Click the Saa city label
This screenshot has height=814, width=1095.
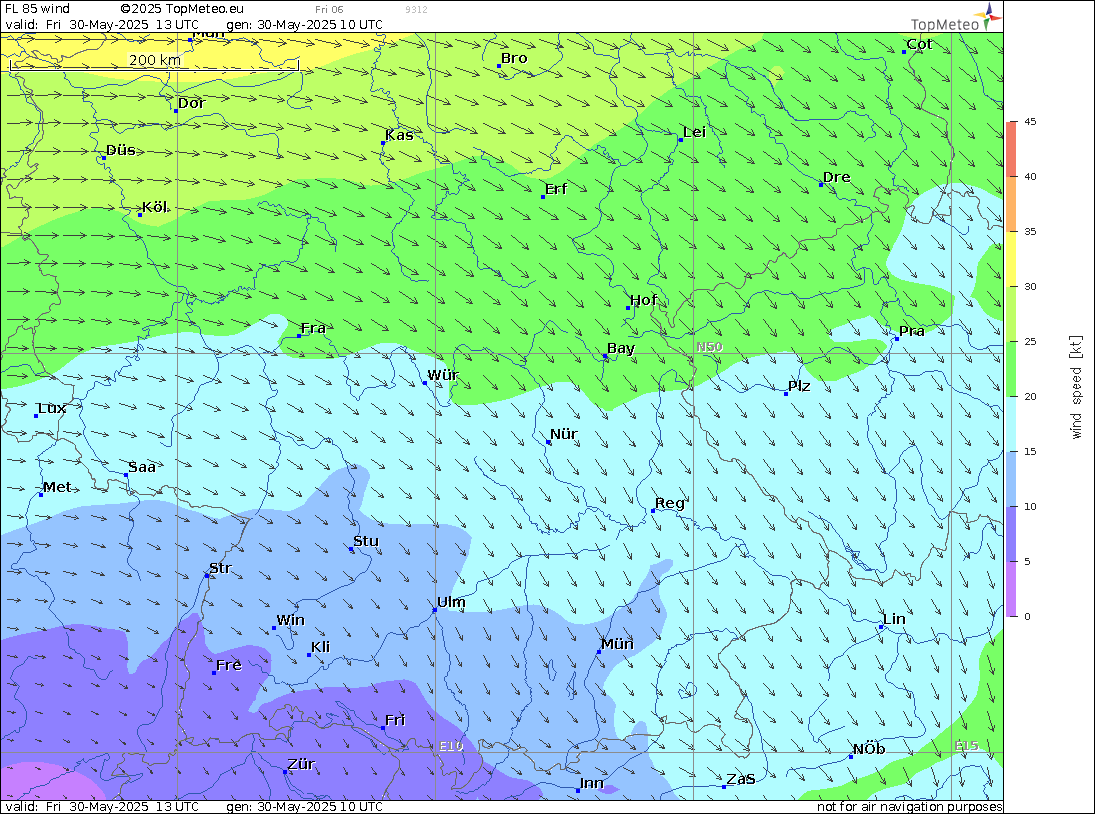142,467
